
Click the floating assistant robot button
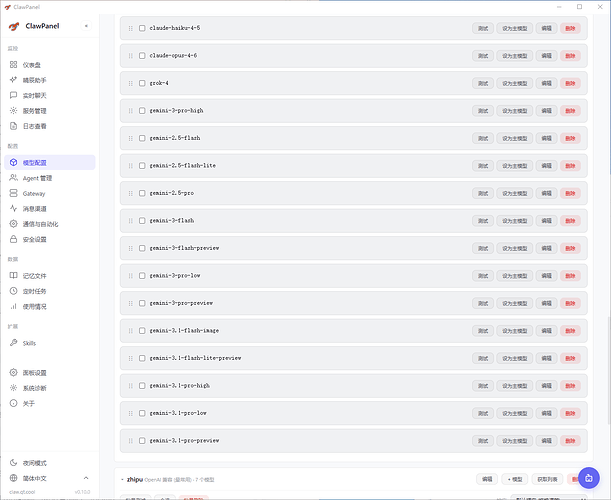tap(588, 478)
